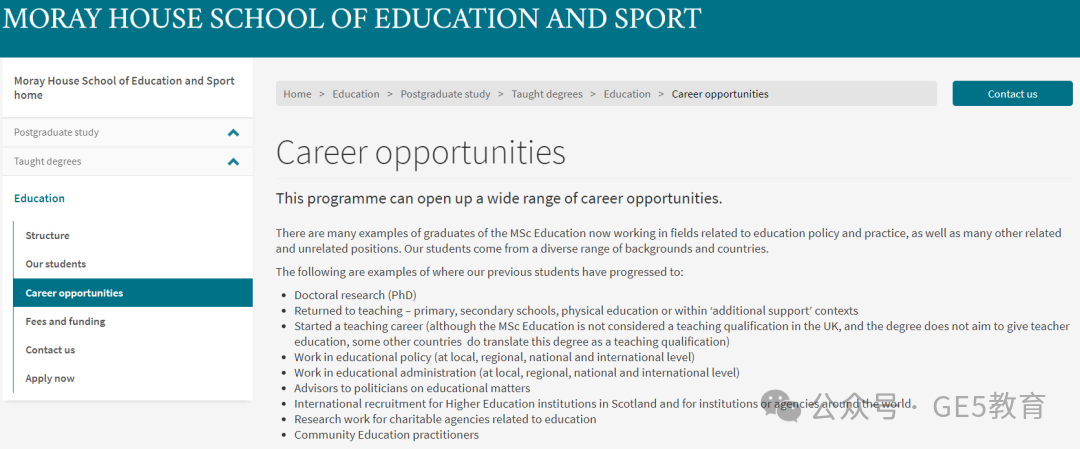
Task: Select Structure in the sidebar menu
Action: coord(48,236)
